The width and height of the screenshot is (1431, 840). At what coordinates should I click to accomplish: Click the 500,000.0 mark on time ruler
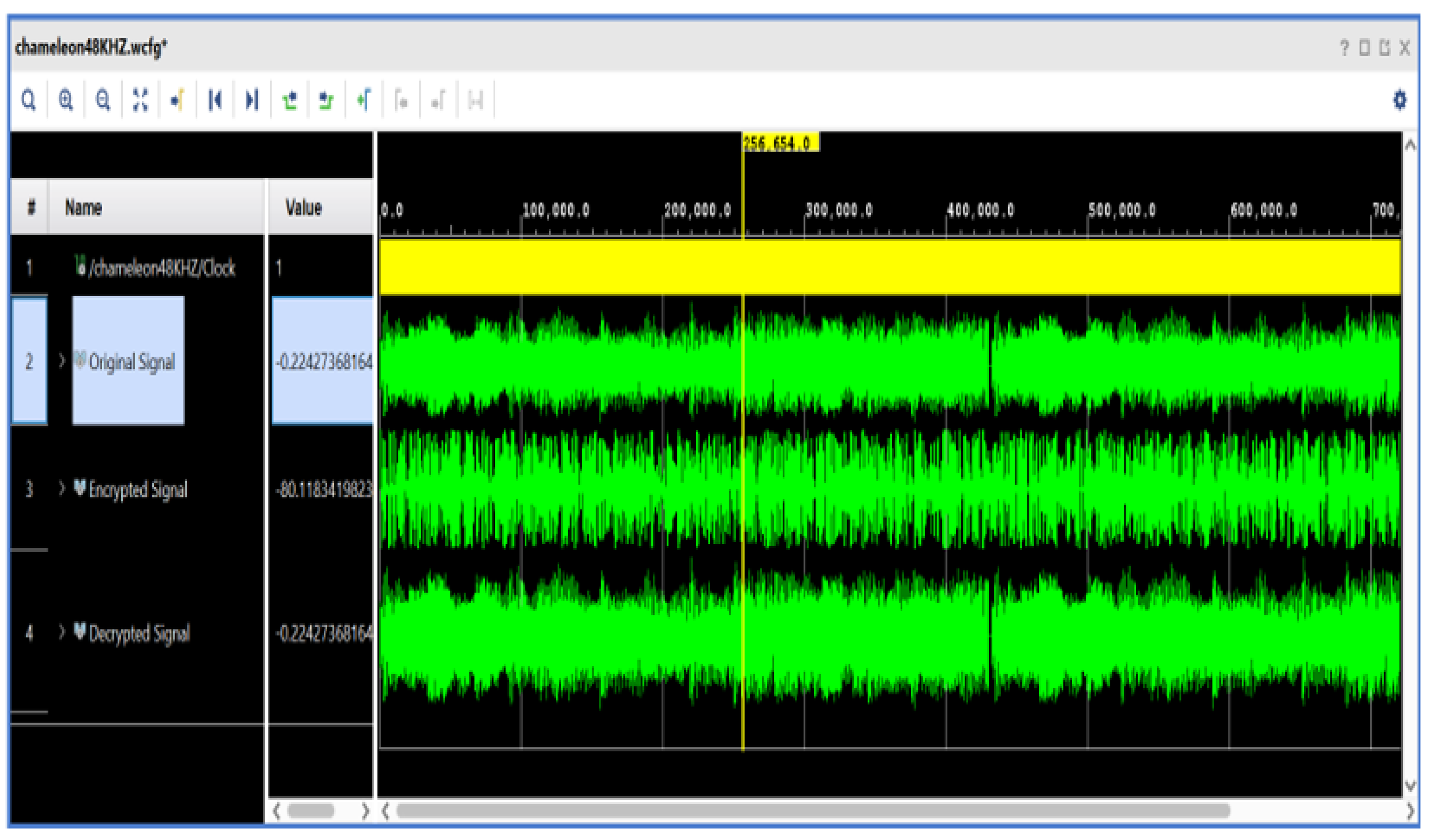[x=1122, y=210]
